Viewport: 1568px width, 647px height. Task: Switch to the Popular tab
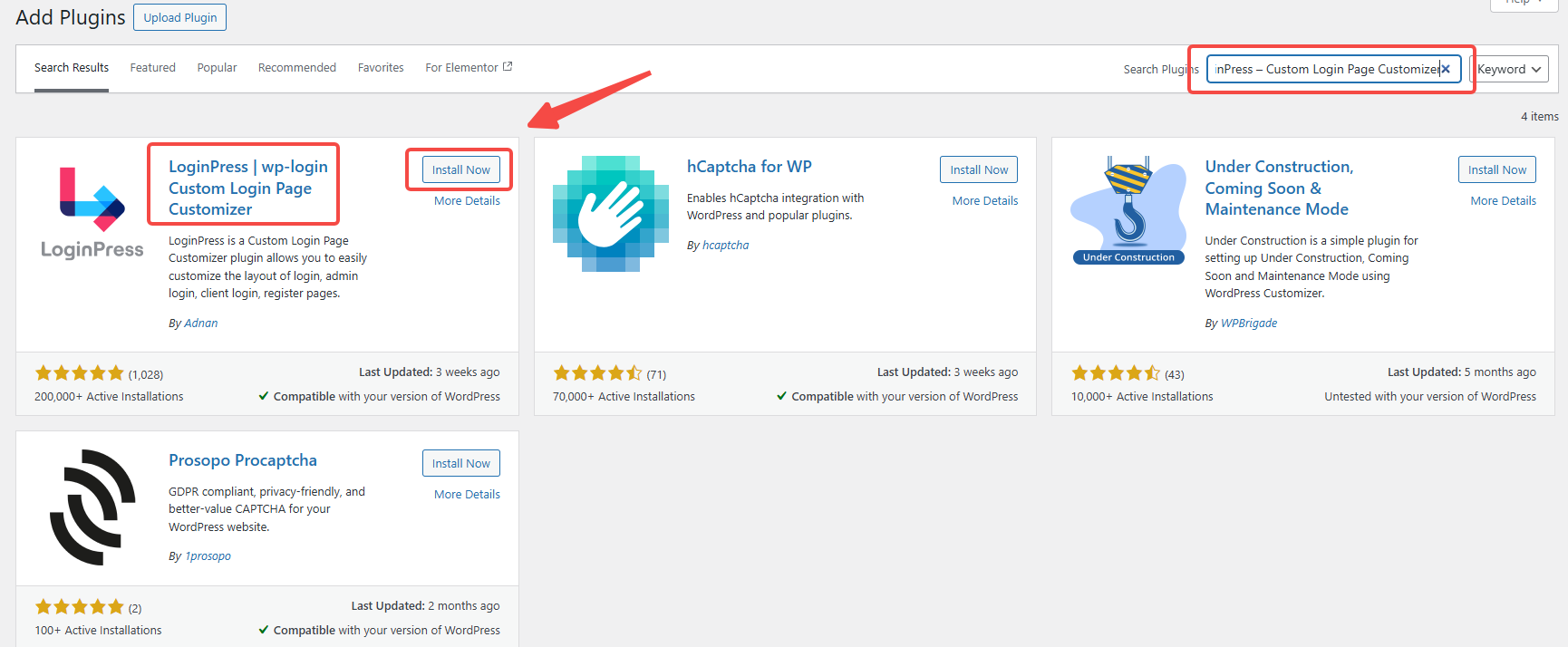click(217, 68)
